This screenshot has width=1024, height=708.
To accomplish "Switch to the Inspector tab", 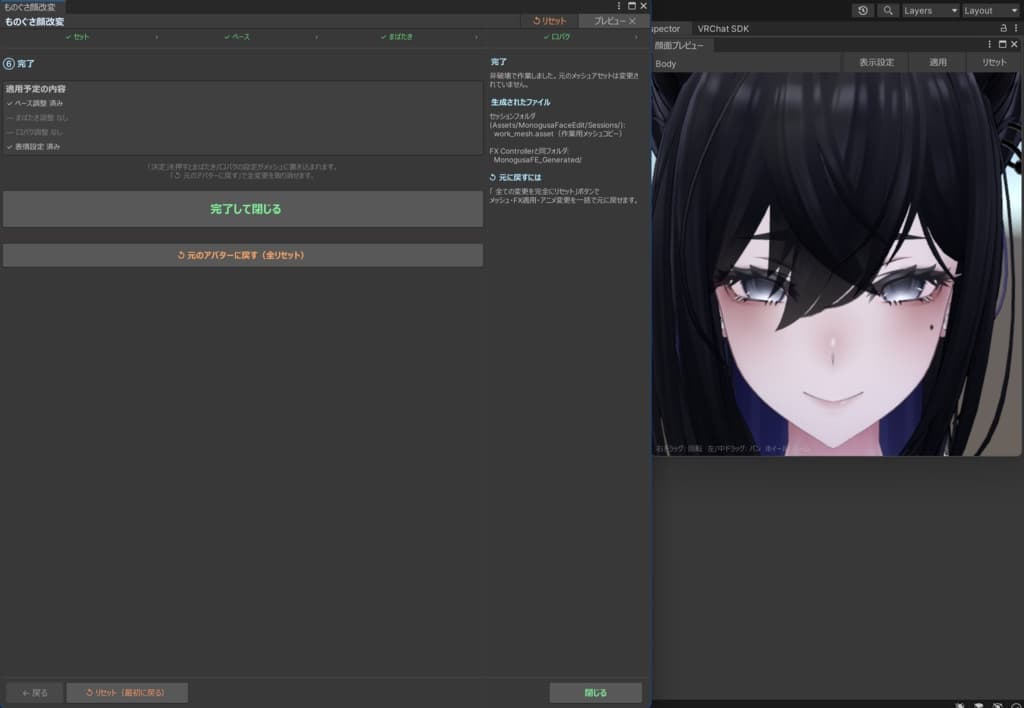I will (666, 29).
